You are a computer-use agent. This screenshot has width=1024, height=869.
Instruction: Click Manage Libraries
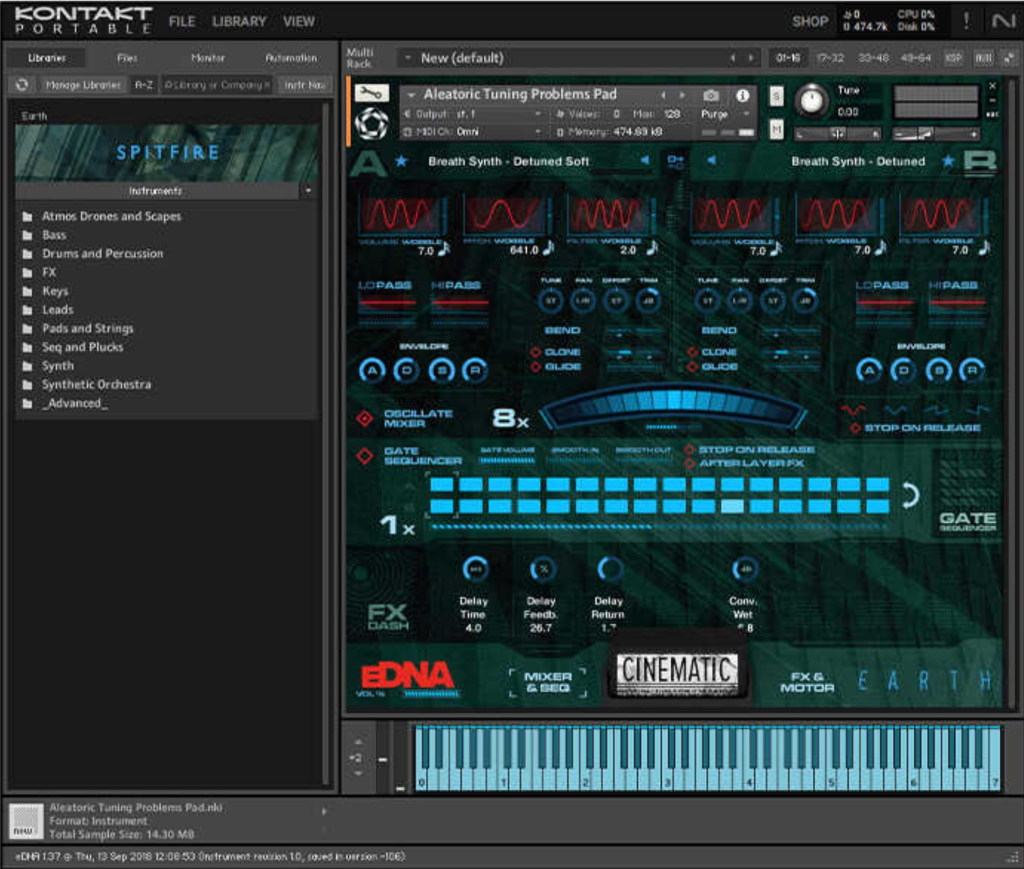pyautogui.click(x=83, y=85)
